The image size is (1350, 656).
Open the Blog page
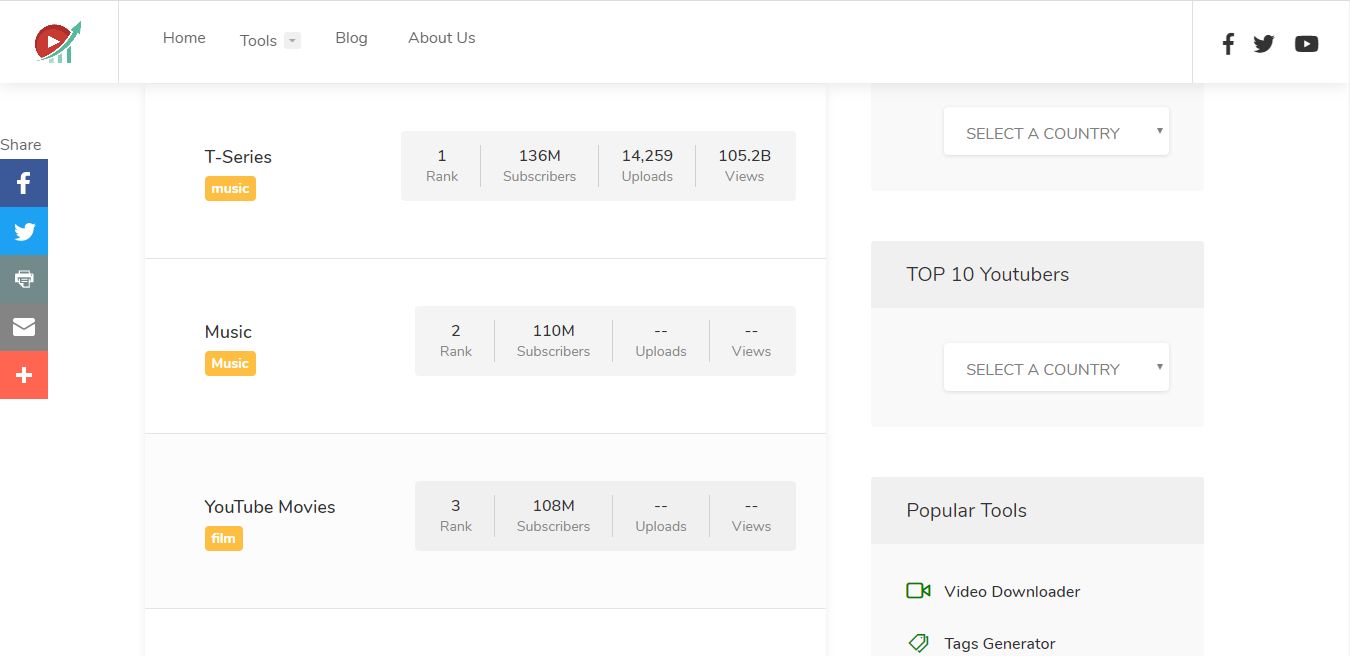[x=351, y=38]
